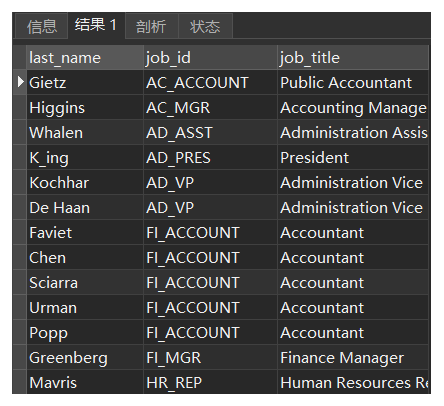
Task: Select the Finance Manager job title cell
Action: click(x=353, y=357)
